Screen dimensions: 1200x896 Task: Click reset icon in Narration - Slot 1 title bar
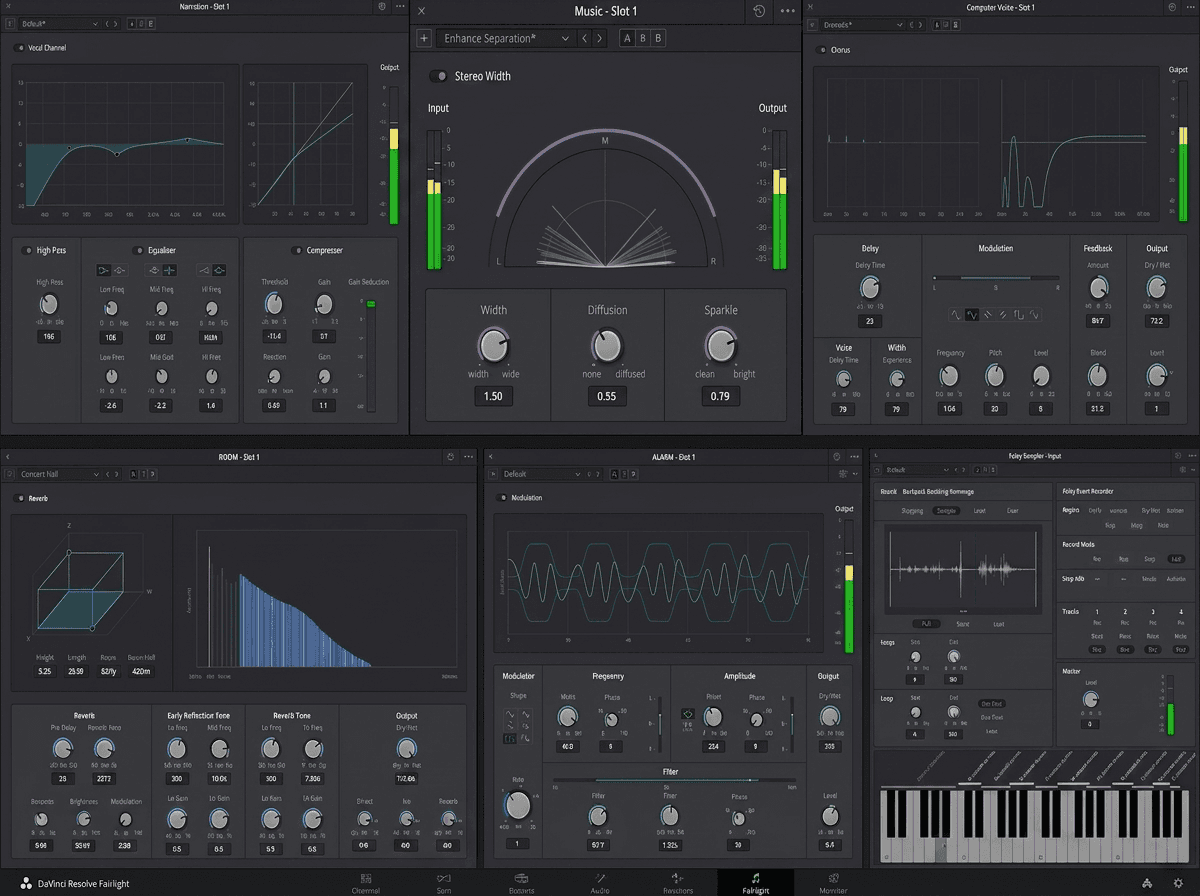pos(382,6)
